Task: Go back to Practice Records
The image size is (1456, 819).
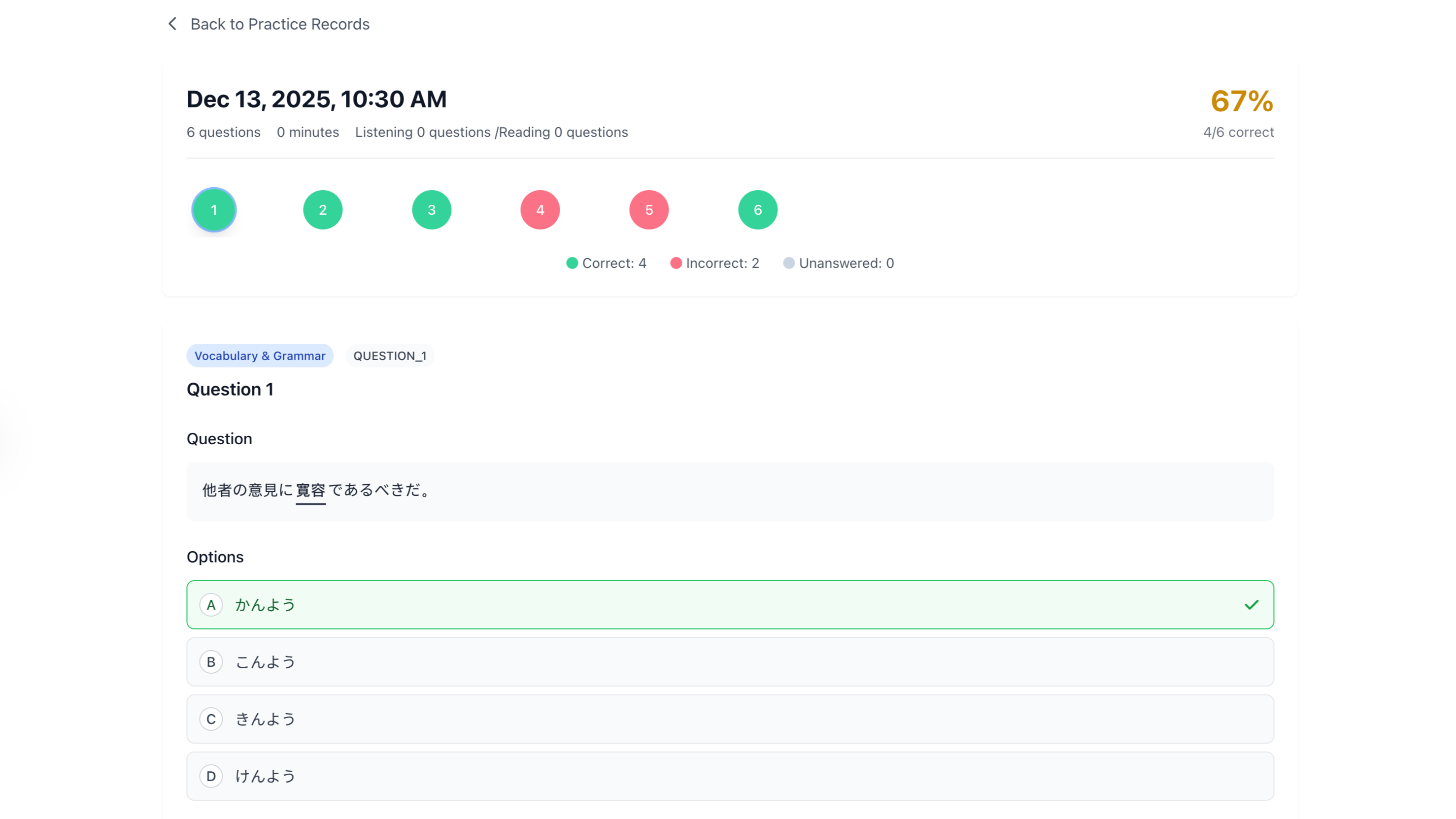Action: (280, 24)
